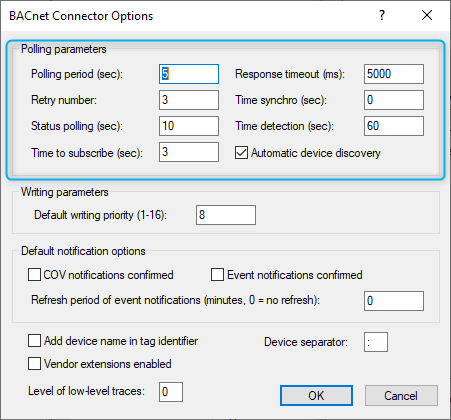
Task: Enable Vendor extensions checkbox
Action: click(x=34, y=364)
